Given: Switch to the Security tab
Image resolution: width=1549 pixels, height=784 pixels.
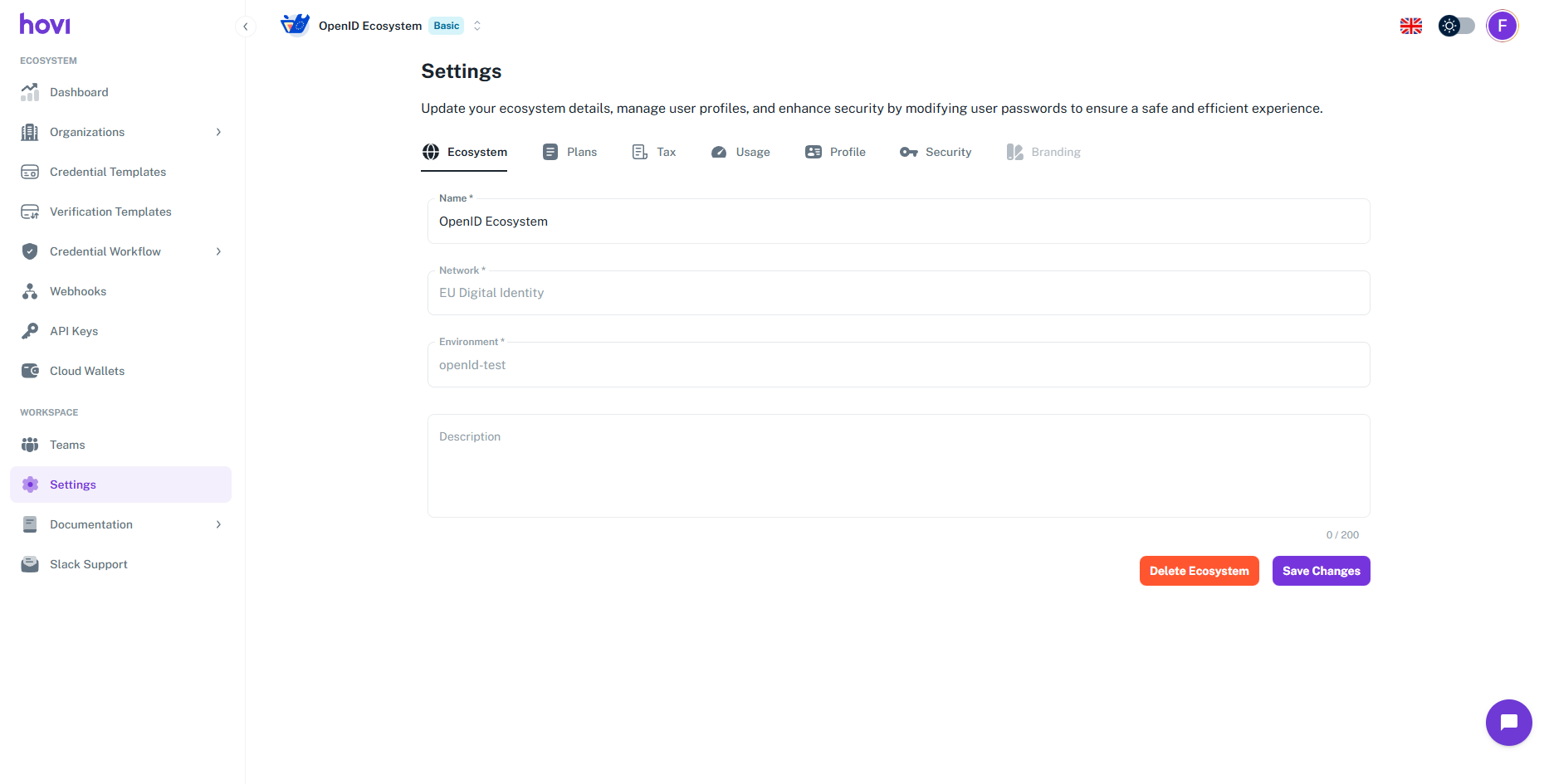Looking at the screenshot, I should [936, 152].
